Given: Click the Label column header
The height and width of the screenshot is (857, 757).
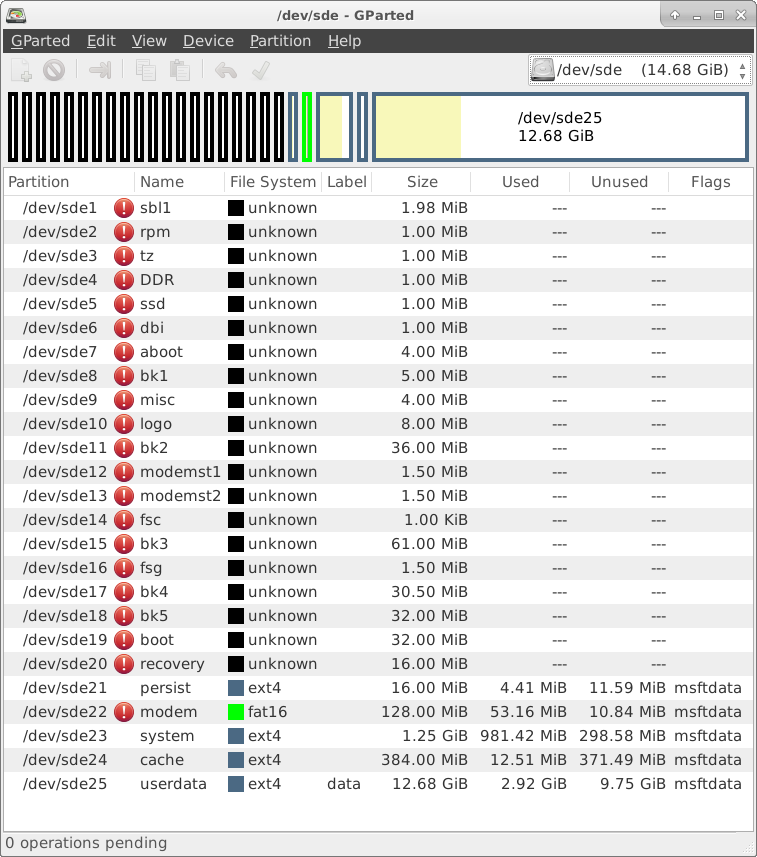Looking at the screenshot, I should click(347, 182).
